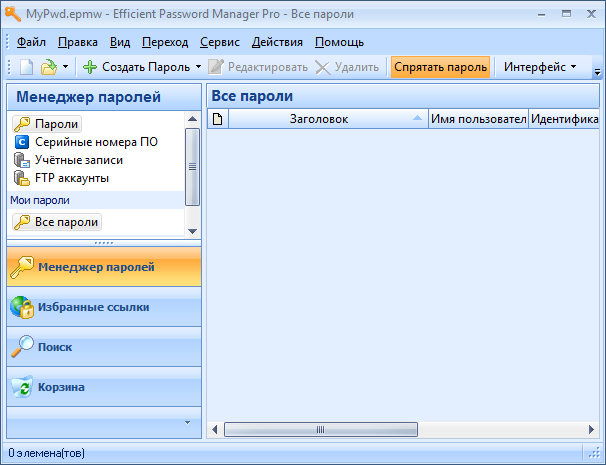
Task: Open the Поиск search panel
Action: [x=55, y=347]
